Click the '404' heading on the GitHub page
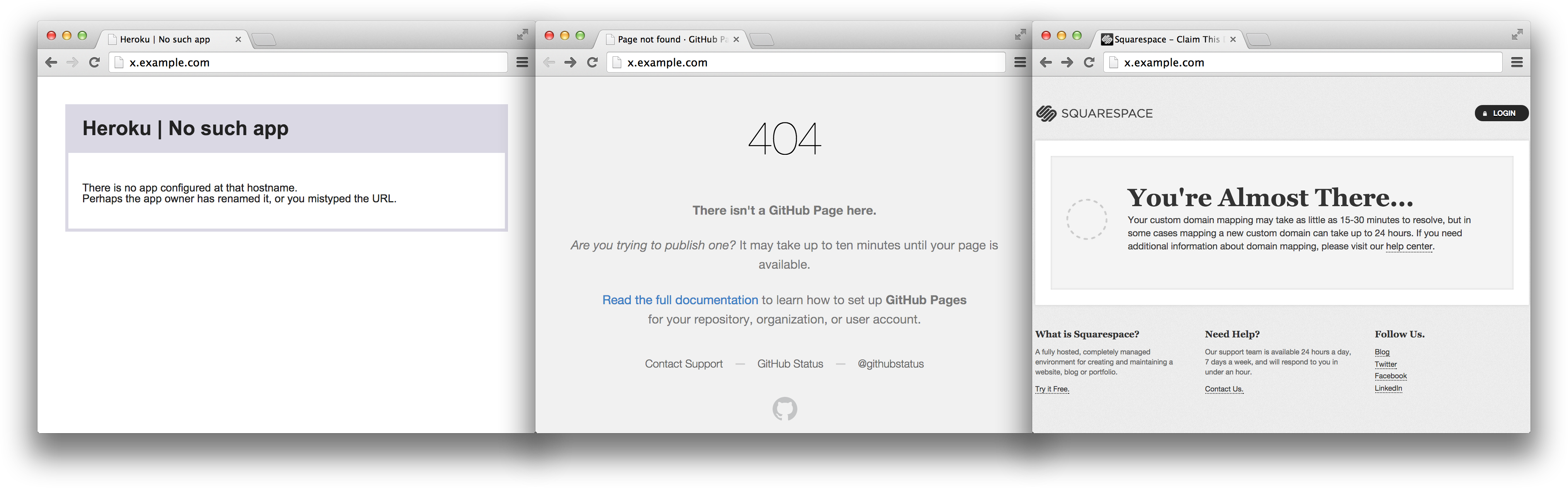 click(x=785, y=138)
